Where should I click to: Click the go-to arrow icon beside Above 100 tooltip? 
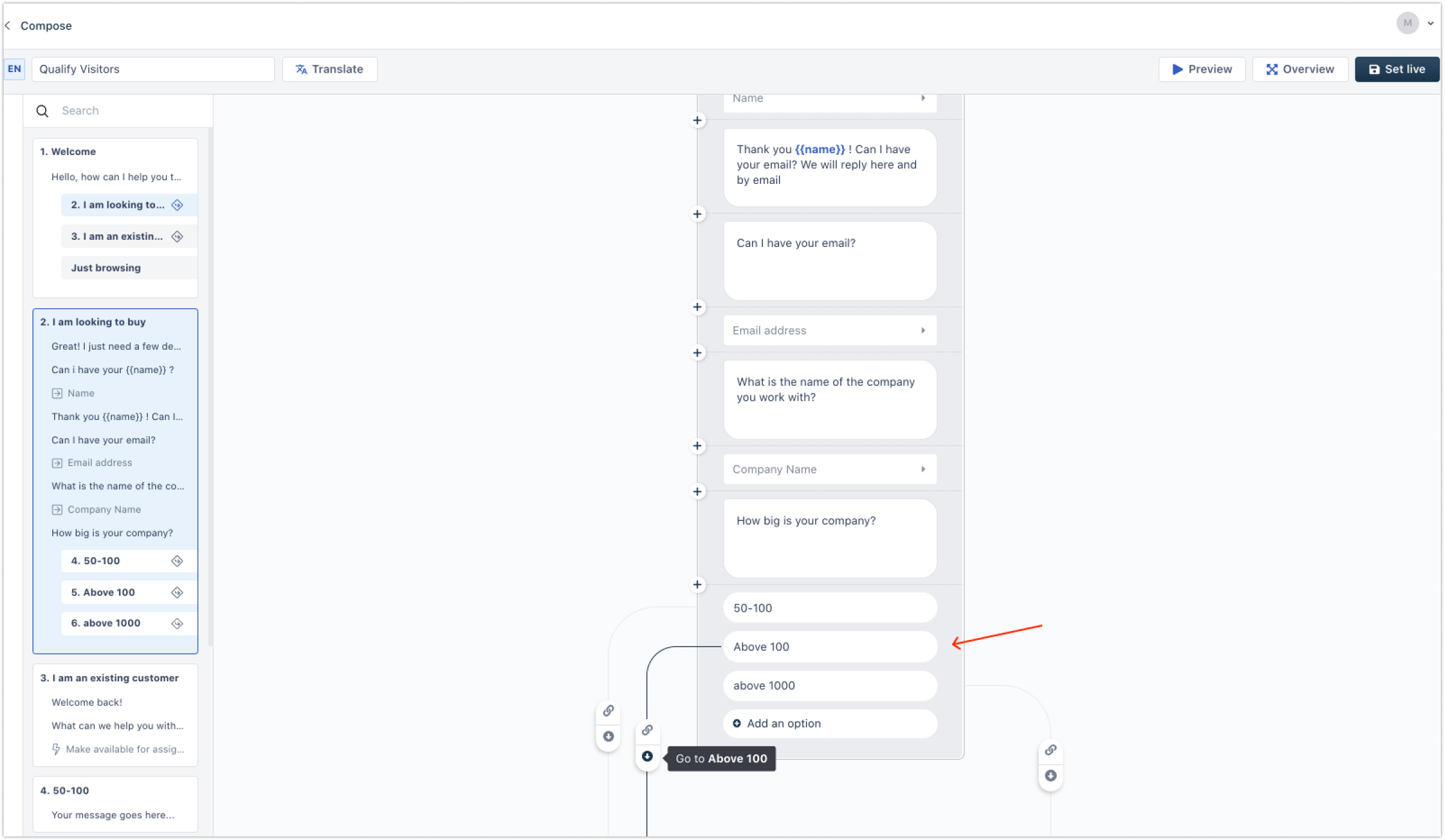click(x=647, y=756)
